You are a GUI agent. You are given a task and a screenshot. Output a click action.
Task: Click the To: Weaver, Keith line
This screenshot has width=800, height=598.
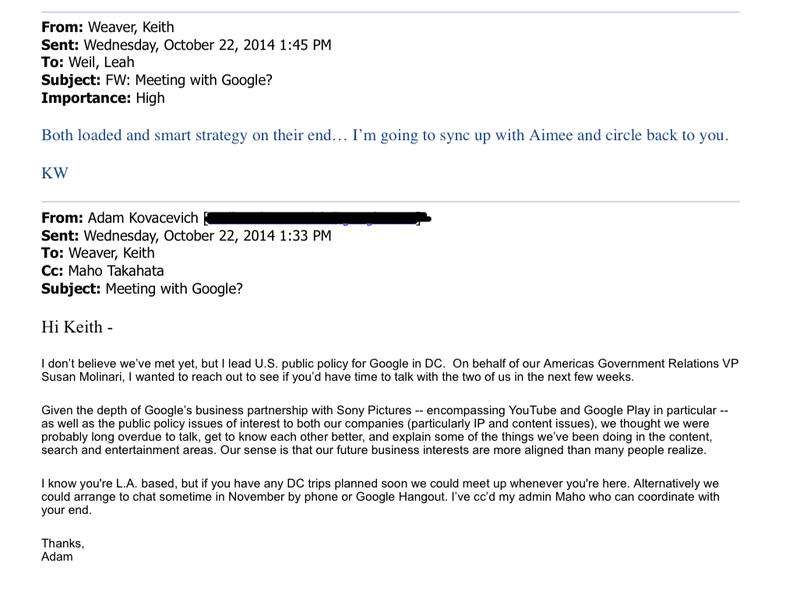tap(98, 253)
